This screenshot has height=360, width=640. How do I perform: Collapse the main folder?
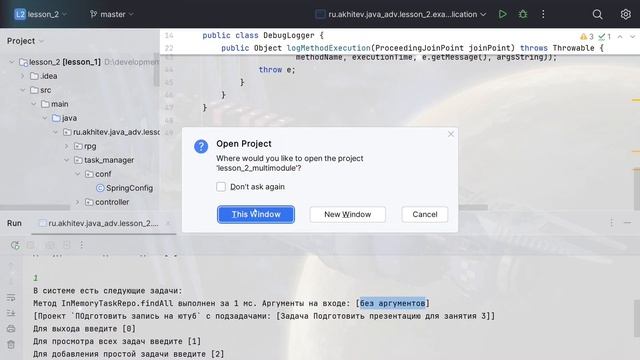pos(34,104)
